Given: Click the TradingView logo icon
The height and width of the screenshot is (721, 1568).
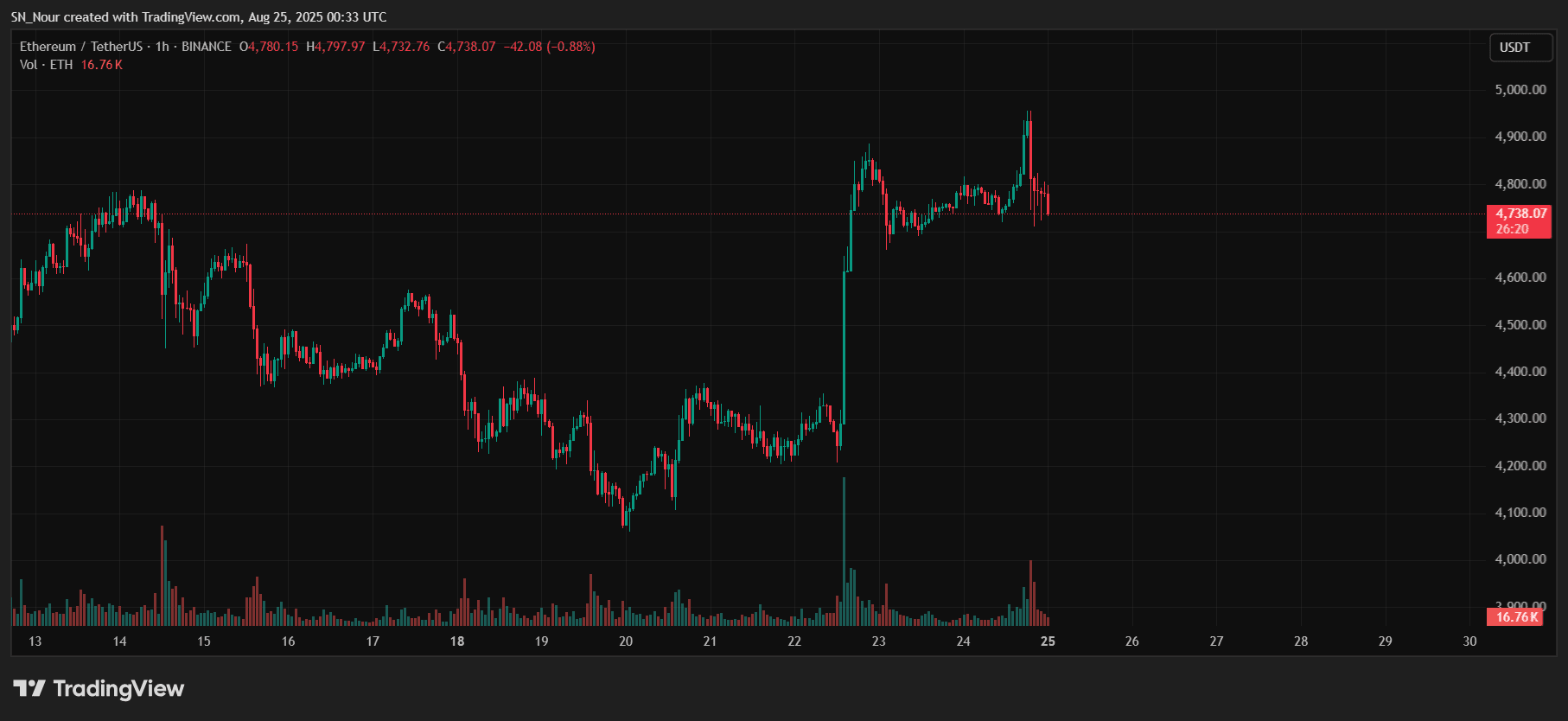Looking at the screenshot, I should click(29, 688).
